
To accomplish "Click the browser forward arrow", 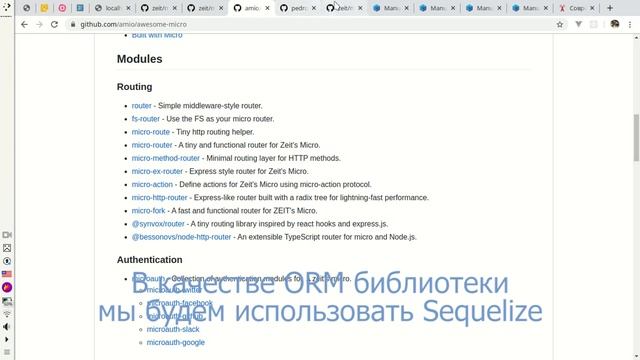I will pos(39,24).
